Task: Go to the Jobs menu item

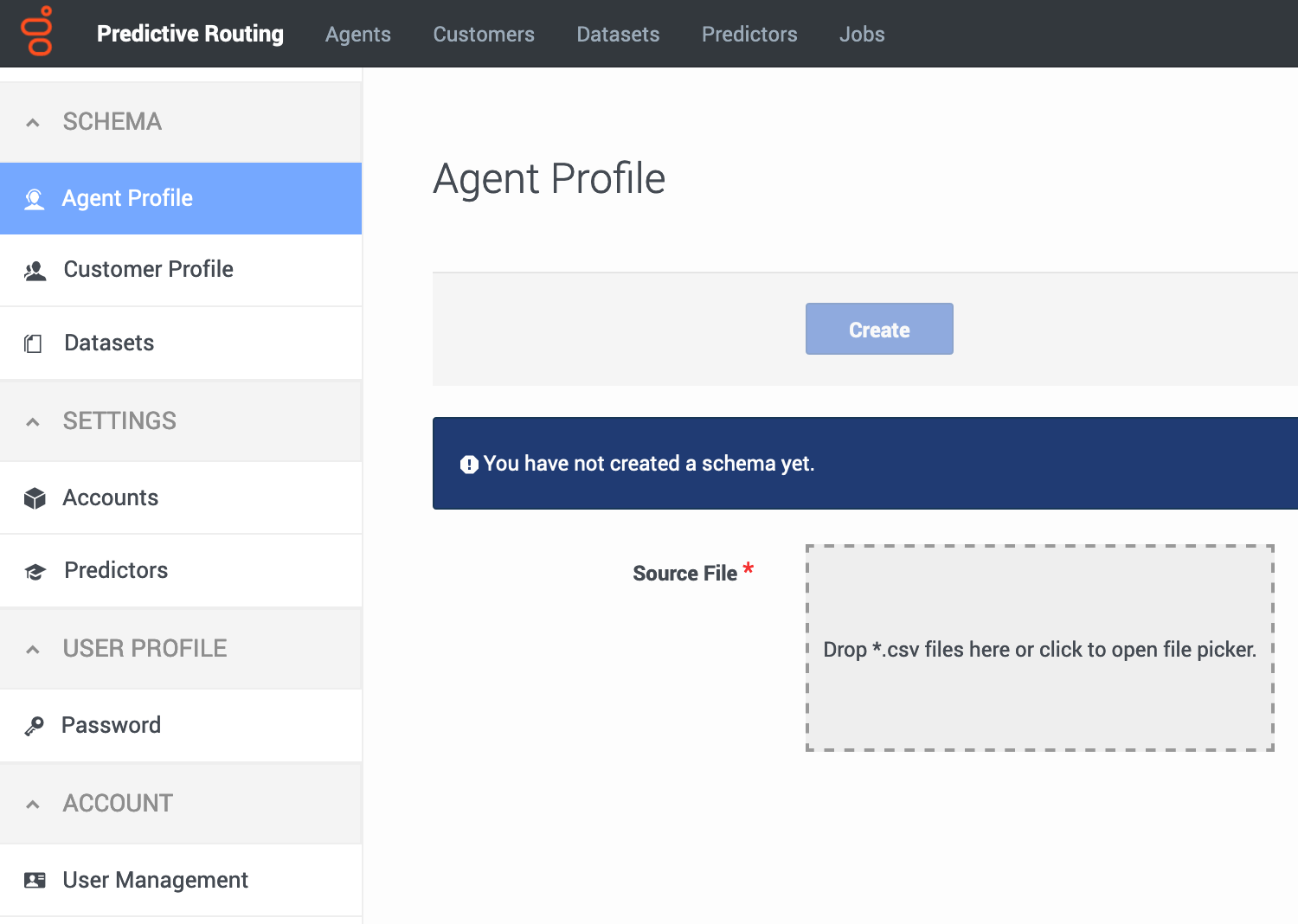Action: 862,34
